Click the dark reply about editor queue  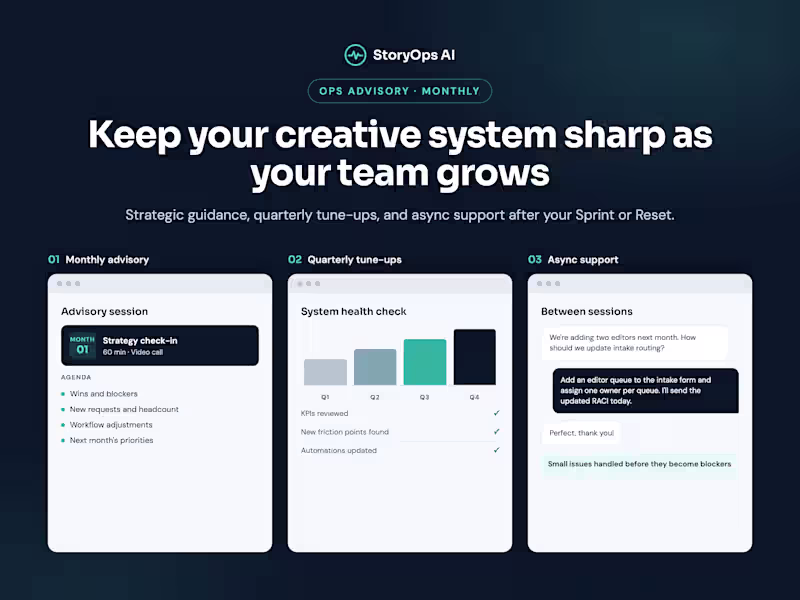coord(645,390)
